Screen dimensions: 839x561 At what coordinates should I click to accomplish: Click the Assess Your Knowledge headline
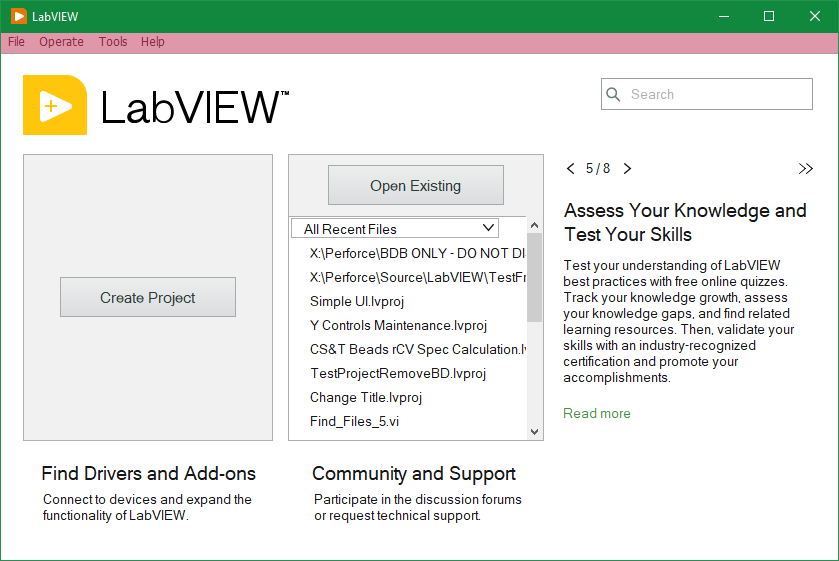685,222
